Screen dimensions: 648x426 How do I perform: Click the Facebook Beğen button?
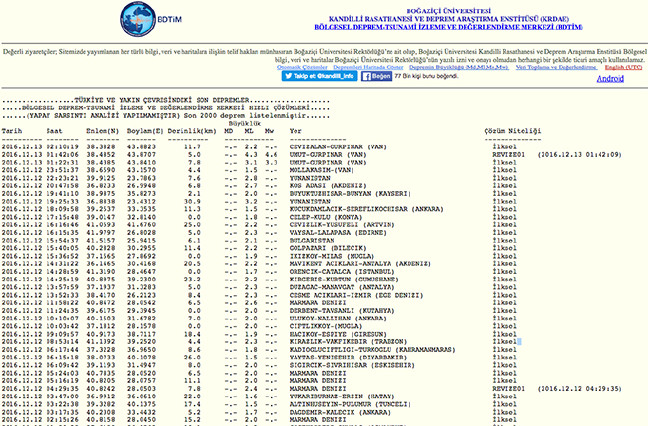click(x=376, y=76)
